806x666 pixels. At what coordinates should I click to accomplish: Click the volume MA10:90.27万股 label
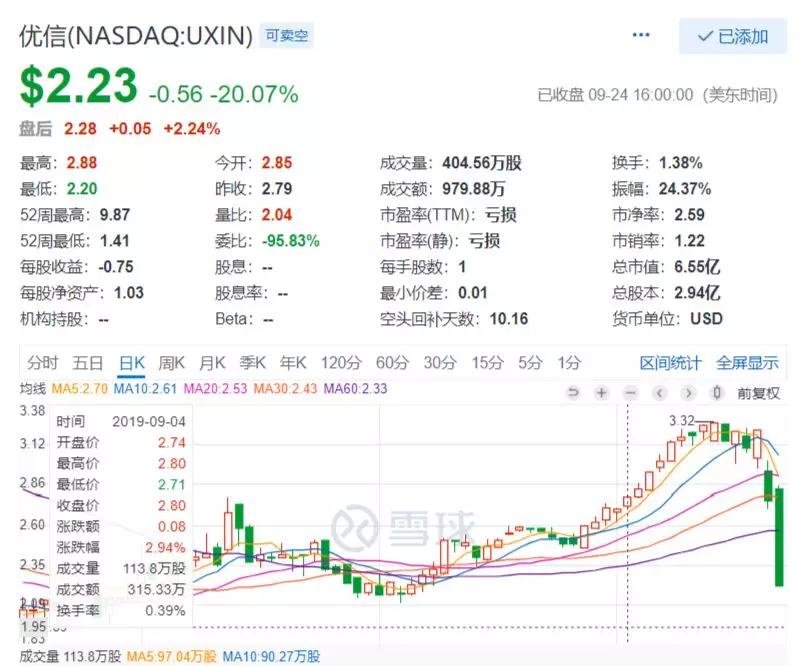tap(271, 657)
